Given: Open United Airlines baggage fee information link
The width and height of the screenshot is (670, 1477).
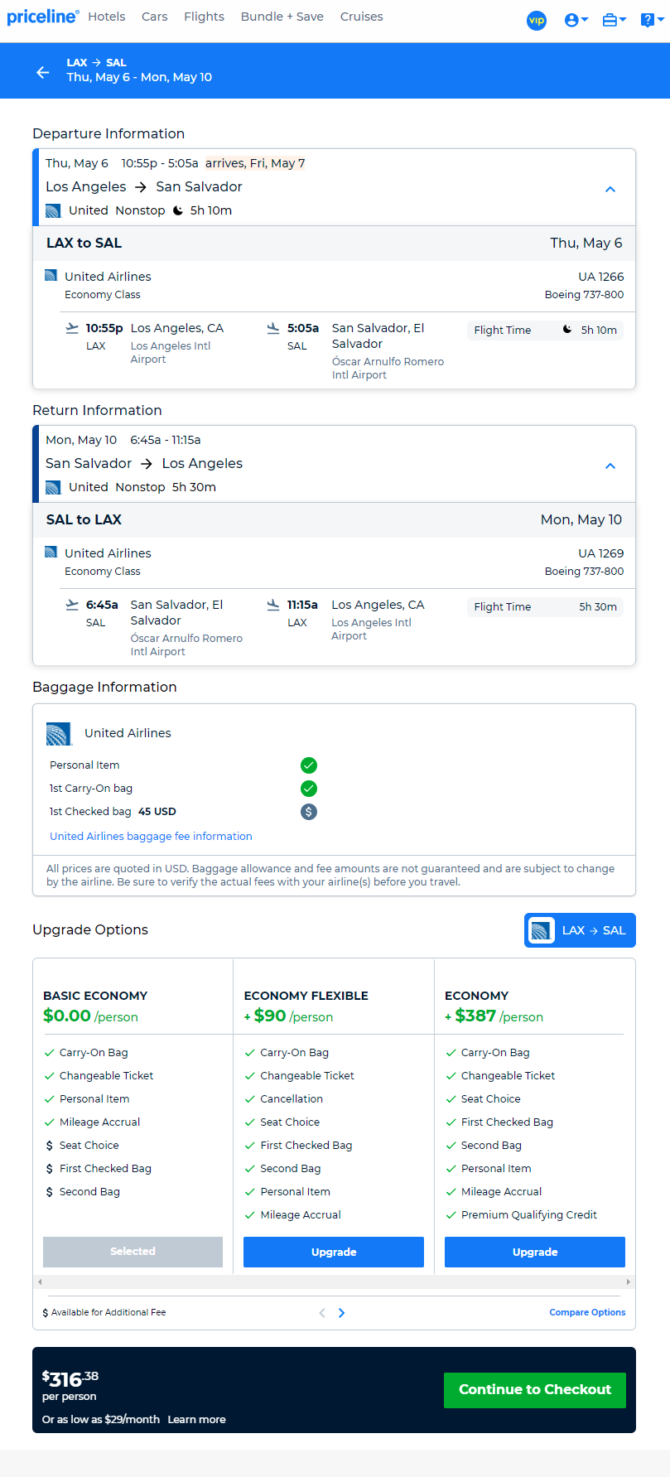Looking at the screenshot, I should pyautogui.click(x=151, y=836).
